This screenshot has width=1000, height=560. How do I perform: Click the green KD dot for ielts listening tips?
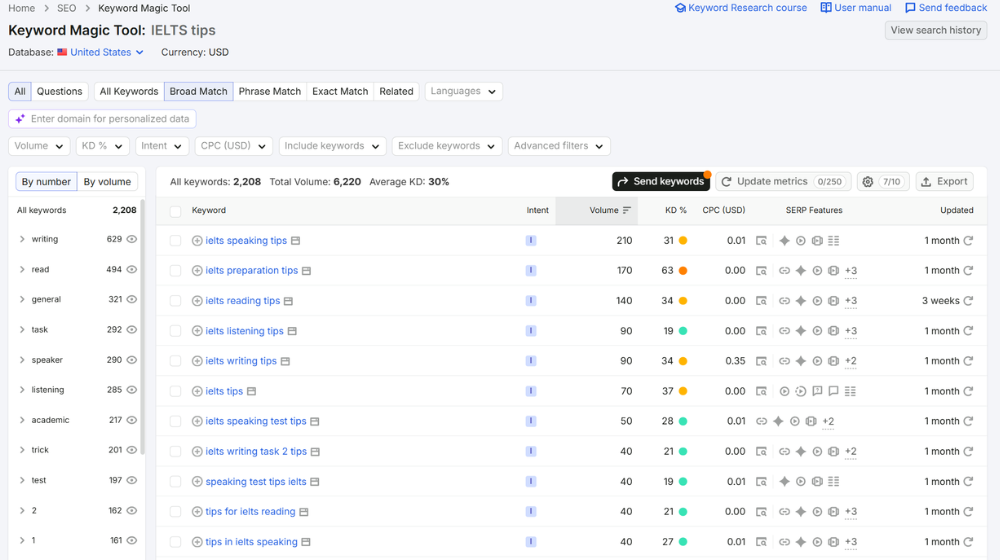pos(683,331)
